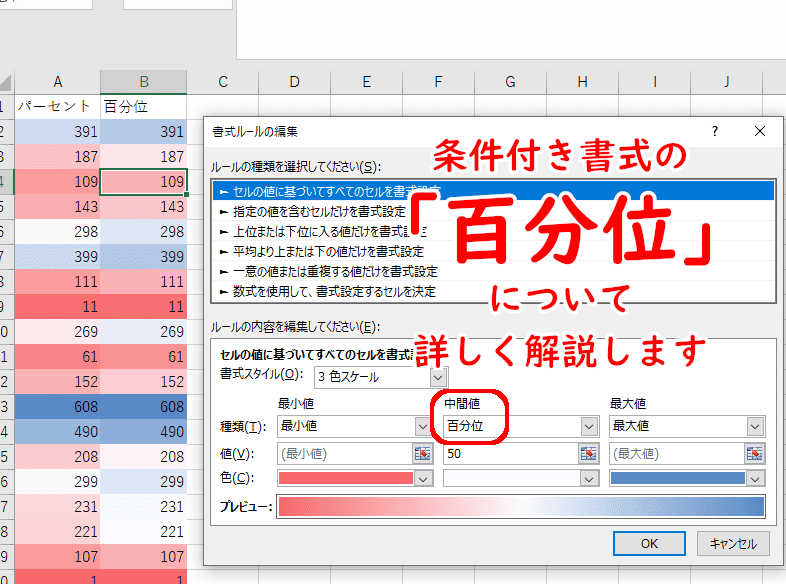Open the 書式スタイル 3色スケール dropdown
This screenshot has height=584, width=786.
point(438,377)
